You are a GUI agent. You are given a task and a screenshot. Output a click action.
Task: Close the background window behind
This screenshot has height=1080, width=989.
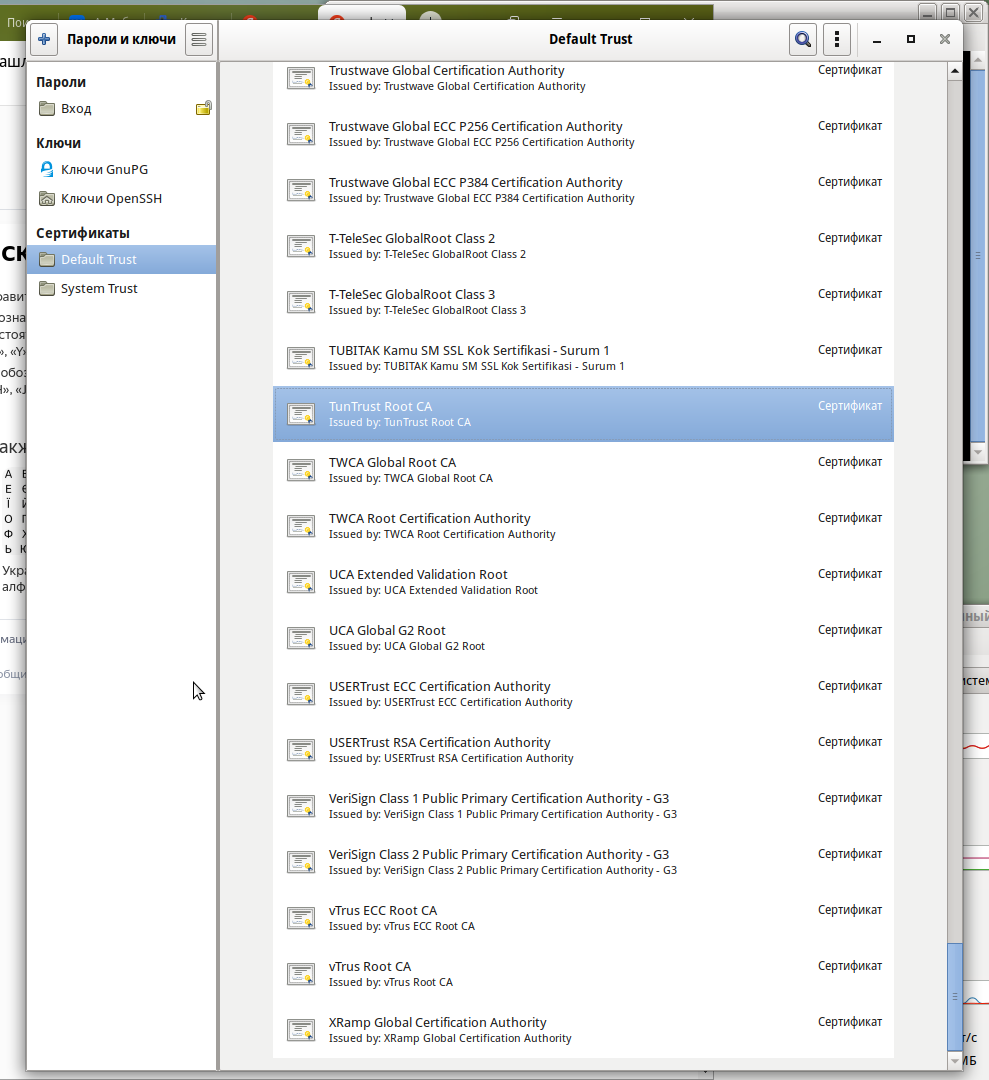coord(973,12)
